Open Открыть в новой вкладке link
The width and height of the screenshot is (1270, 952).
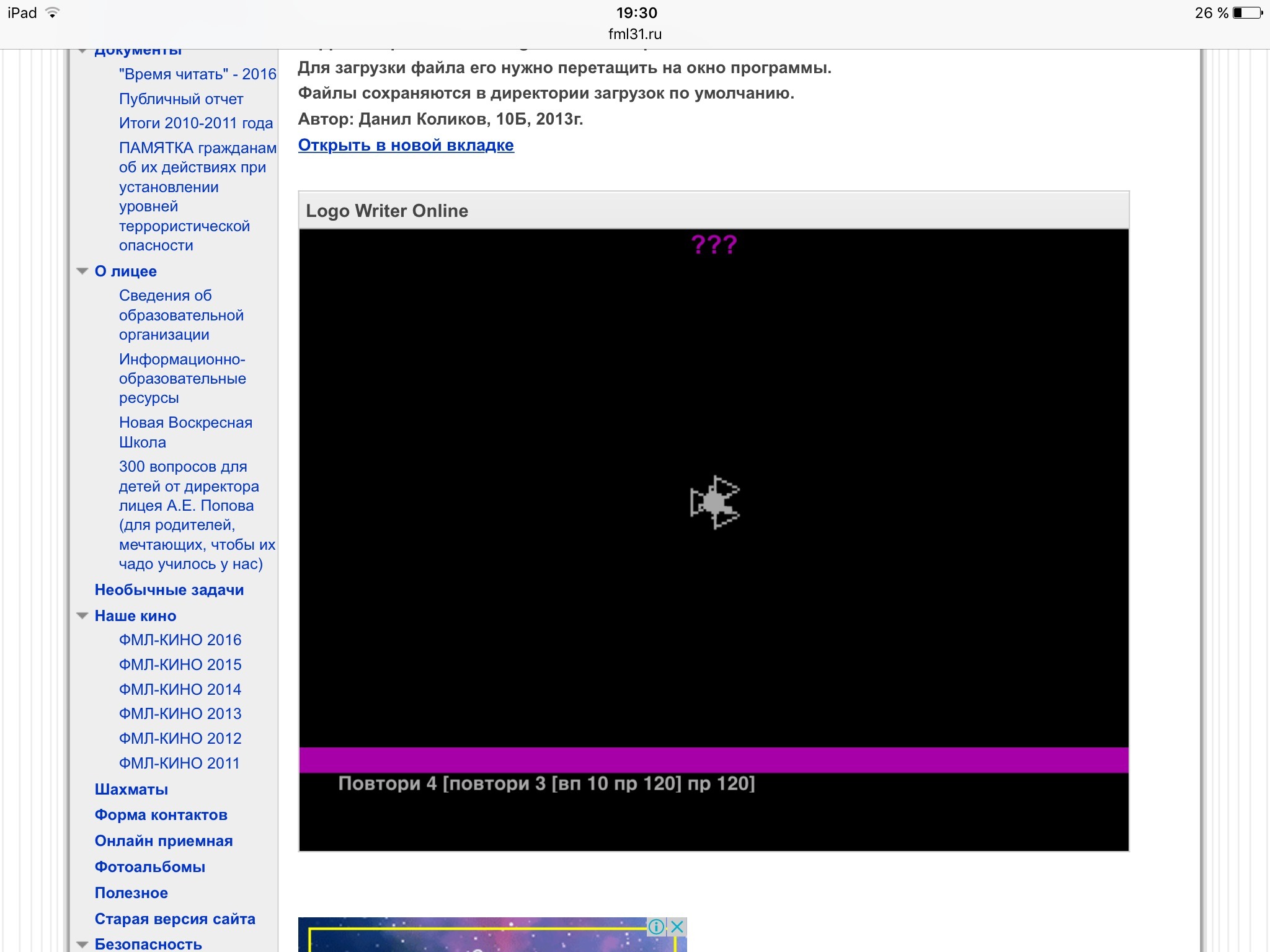(x=406, y=145)
